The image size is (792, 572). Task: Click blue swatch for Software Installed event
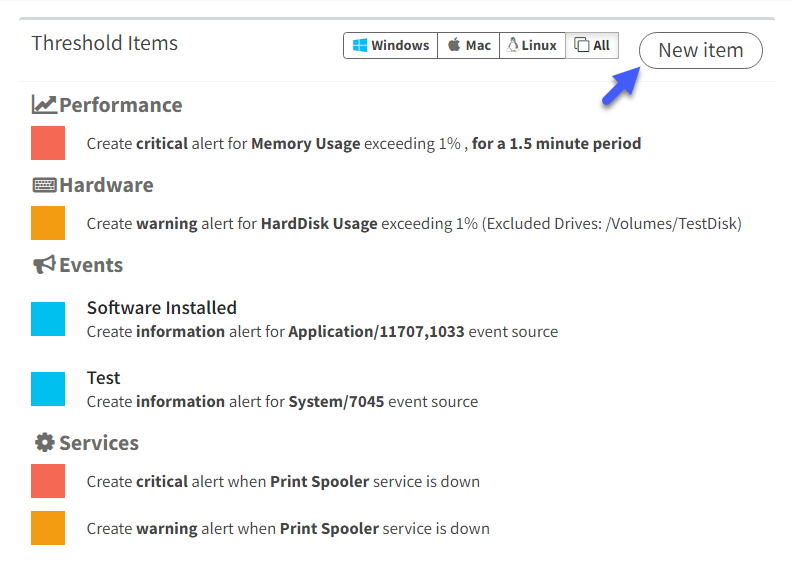tap(48, 319)
